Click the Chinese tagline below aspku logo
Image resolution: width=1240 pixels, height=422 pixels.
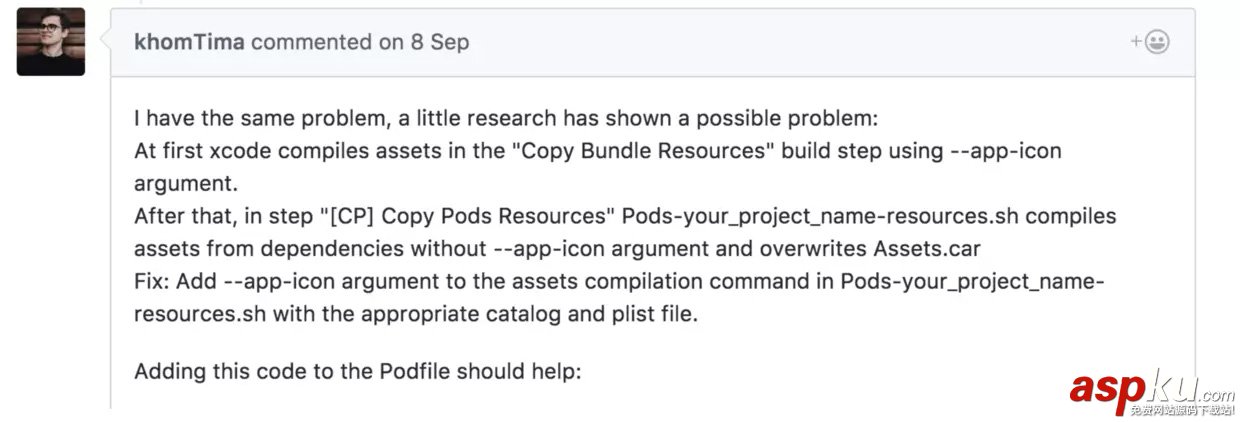pos(1182,410)
